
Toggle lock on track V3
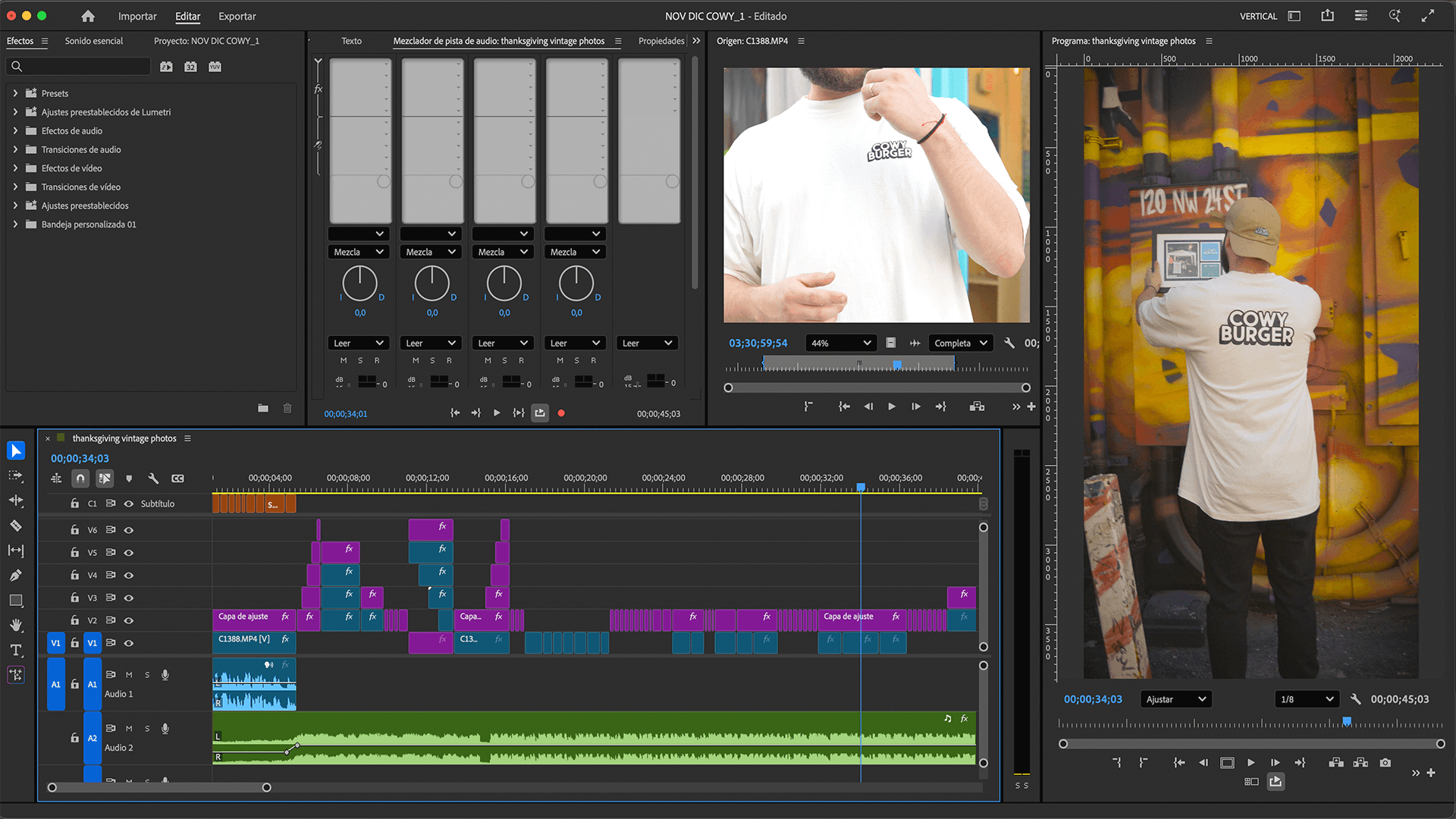(74, 598)
